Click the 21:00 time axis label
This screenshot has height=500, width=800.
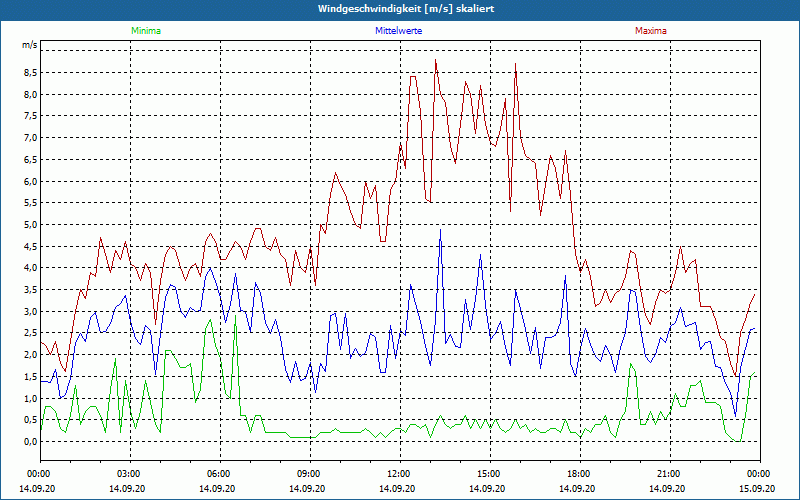tap(667, 474)
